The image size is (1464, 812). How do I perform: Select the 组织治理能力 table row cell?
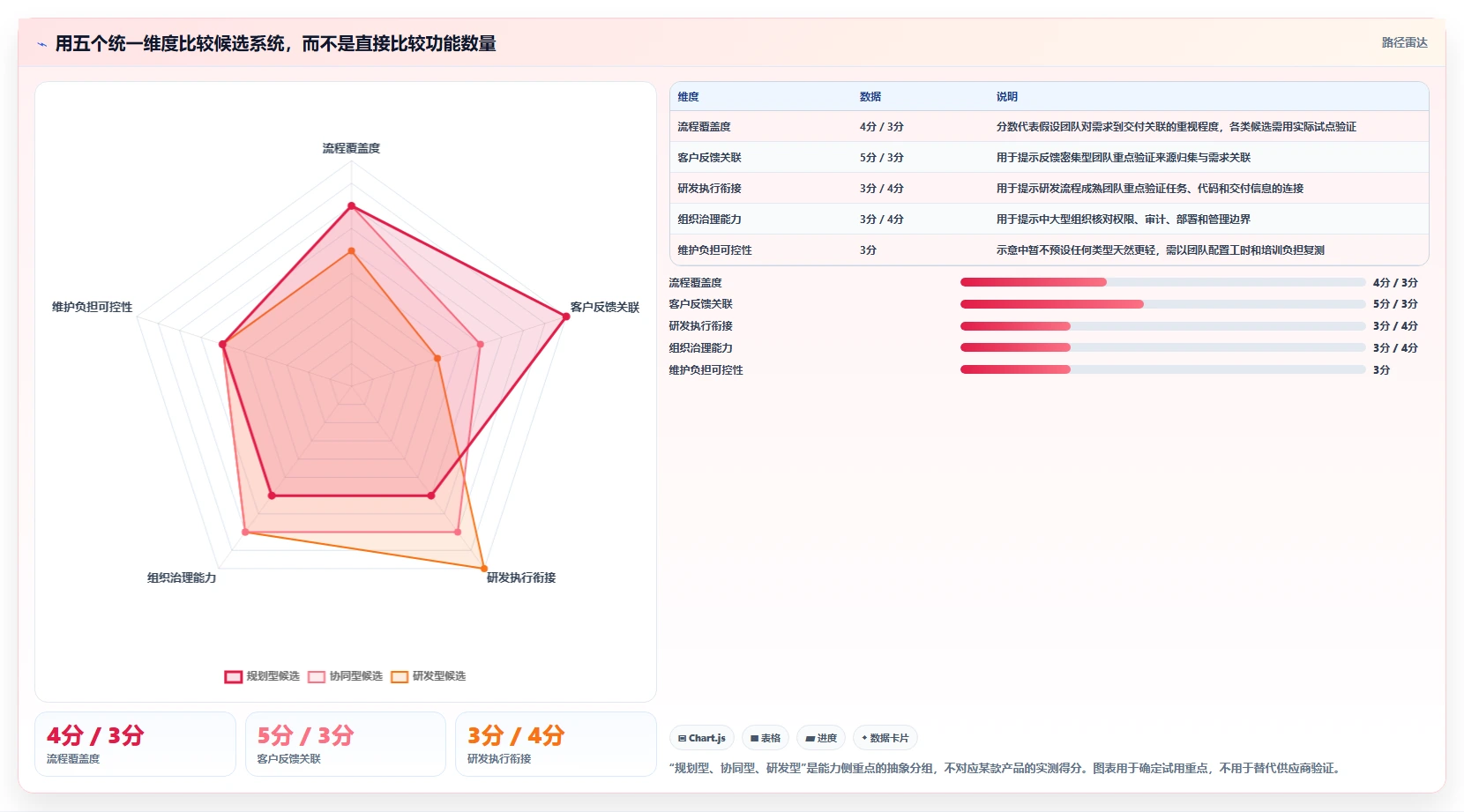(x=709, y=220)
